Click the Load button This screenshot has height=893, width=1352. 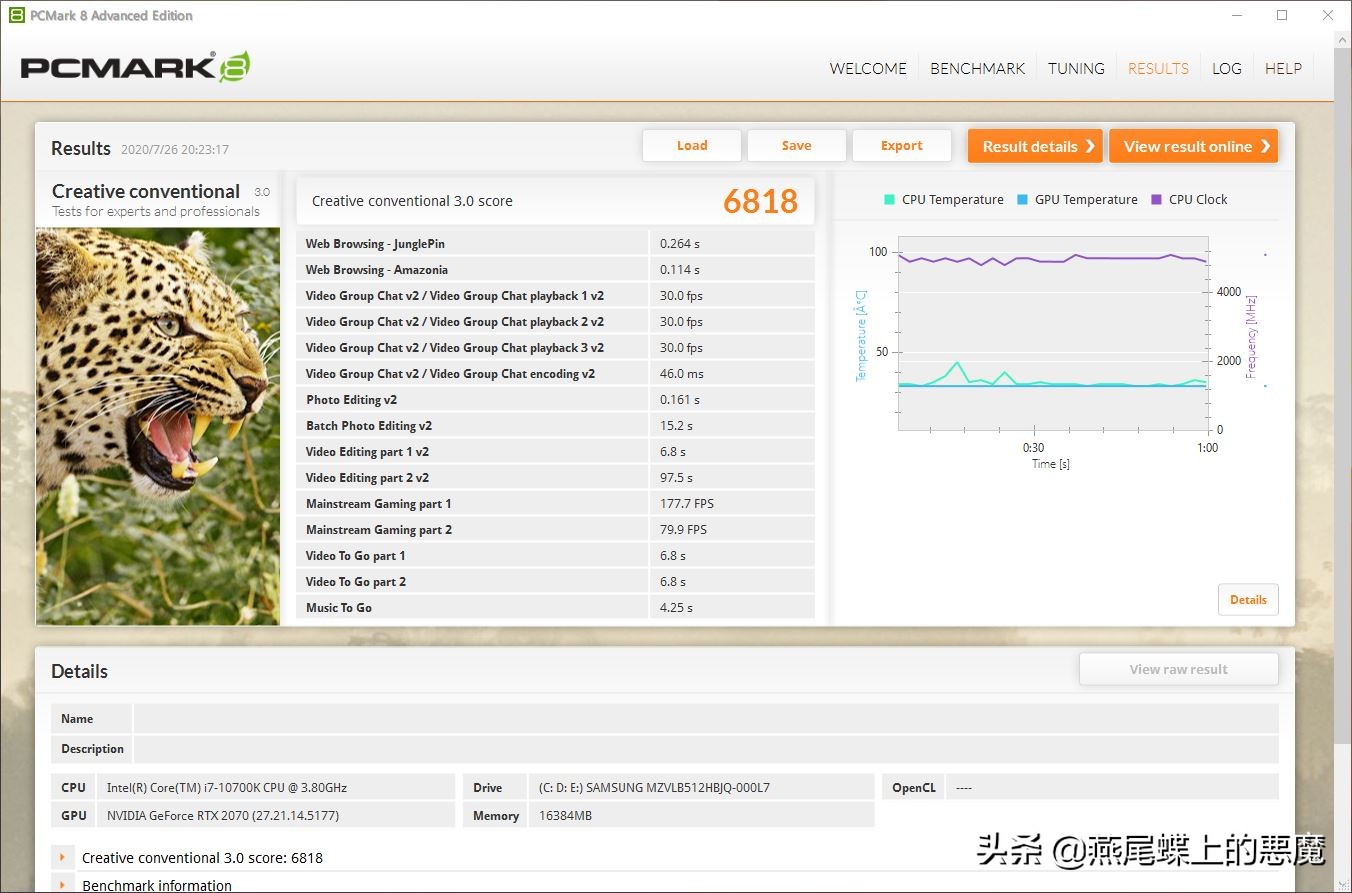pos(691,145)
